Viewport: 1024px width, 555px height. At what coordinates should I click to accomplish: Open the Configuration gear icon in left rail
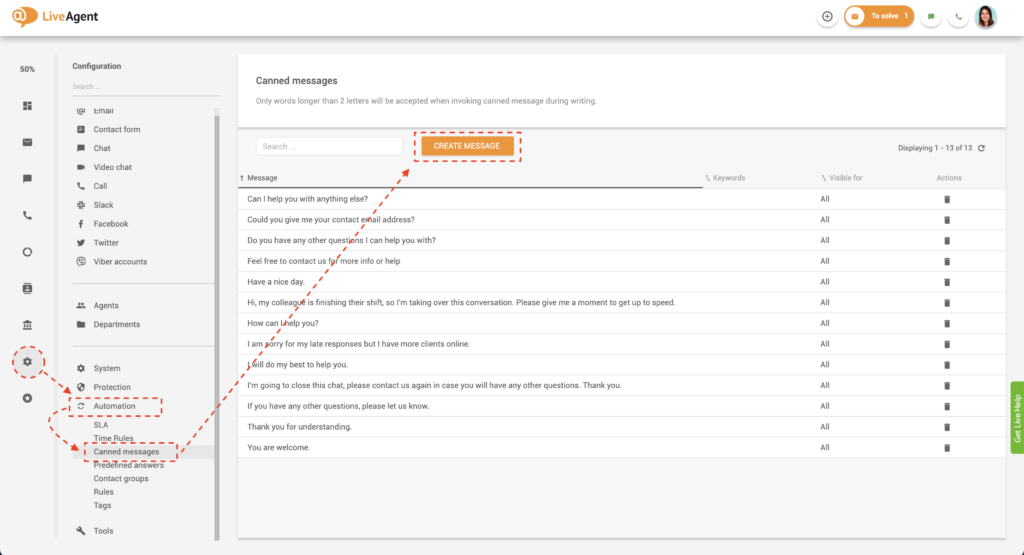coord(28,361)
